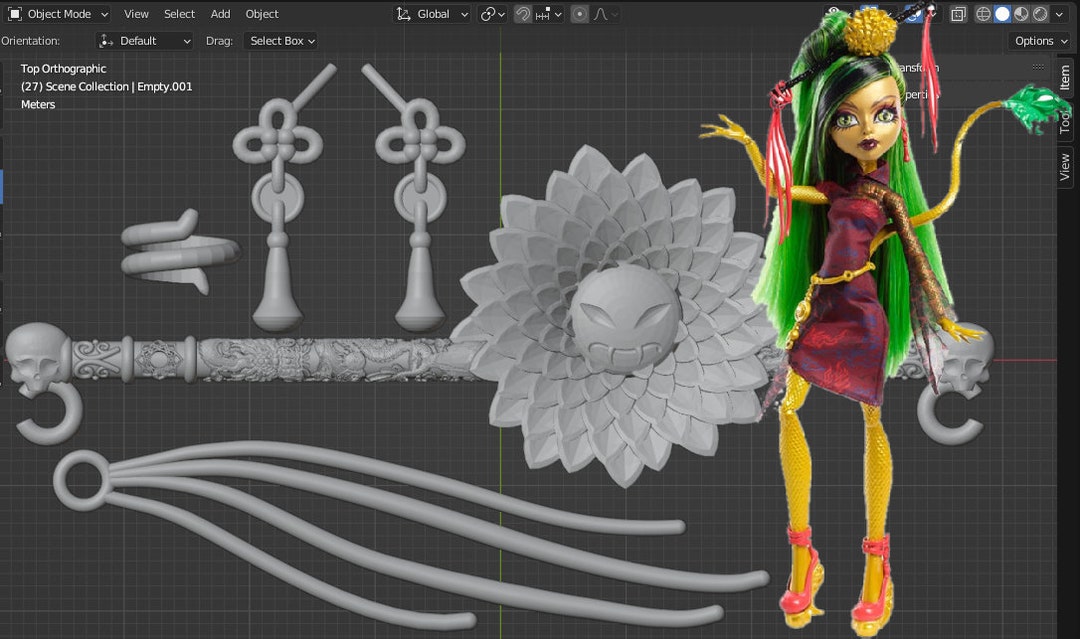Open the Options dropdown
Screen dimensions: 1080x639
coord(1040,41)
